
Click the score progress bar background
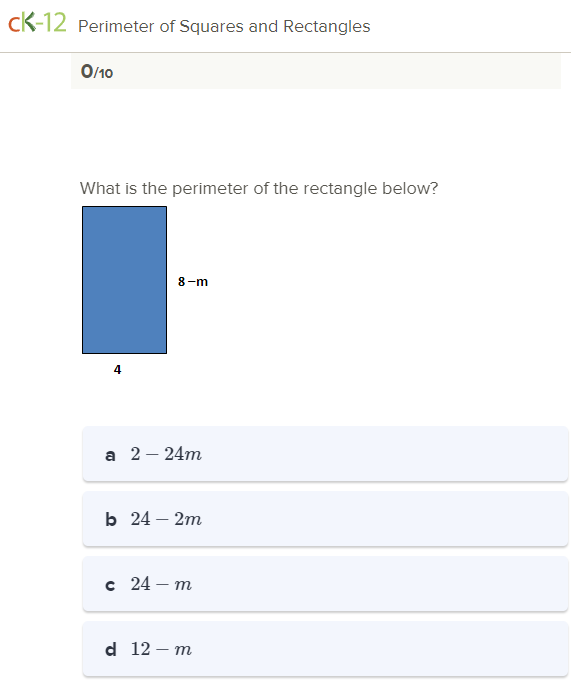pyautogui.click(x=316, y=72)
